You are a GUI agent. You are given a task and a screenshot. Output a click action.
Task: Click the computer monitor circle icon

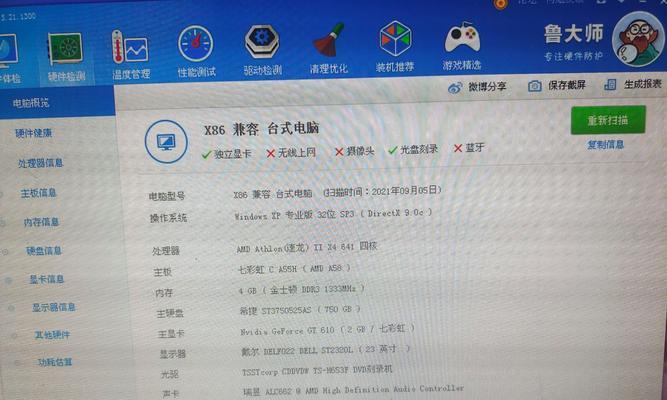(x=166, y=142)
